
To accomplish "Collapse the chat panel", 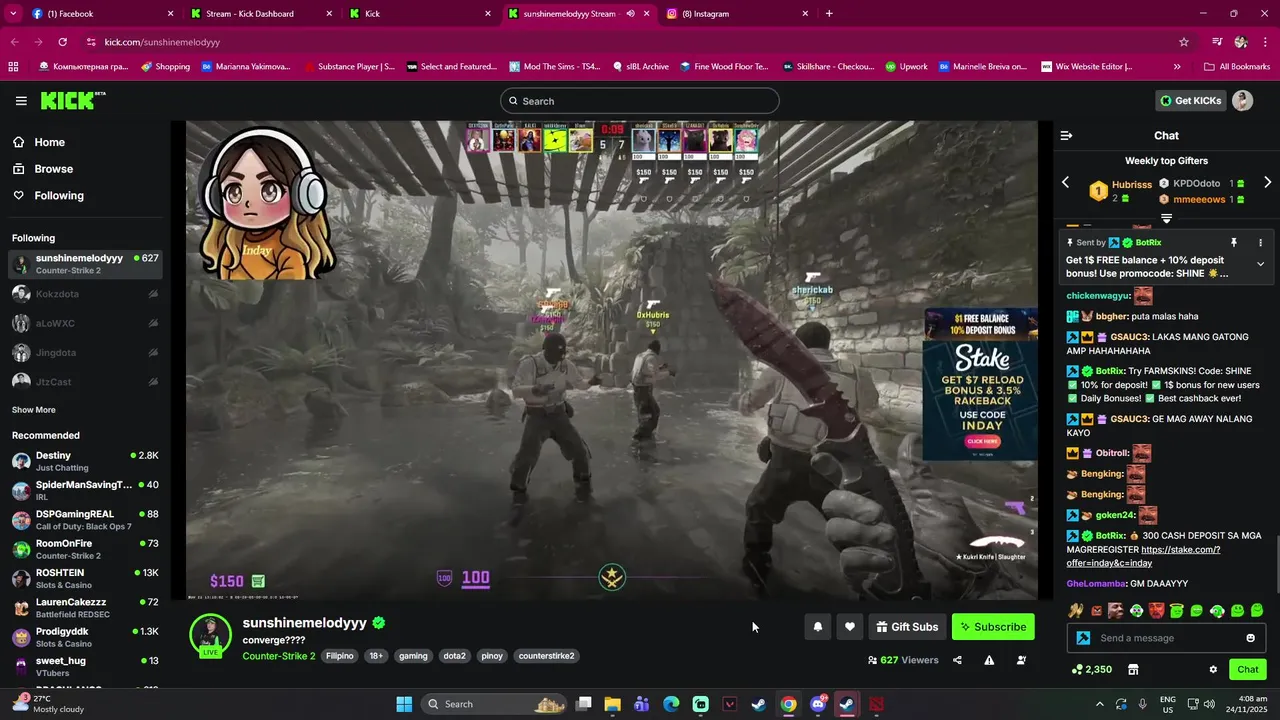I will tap(1066, 135).
